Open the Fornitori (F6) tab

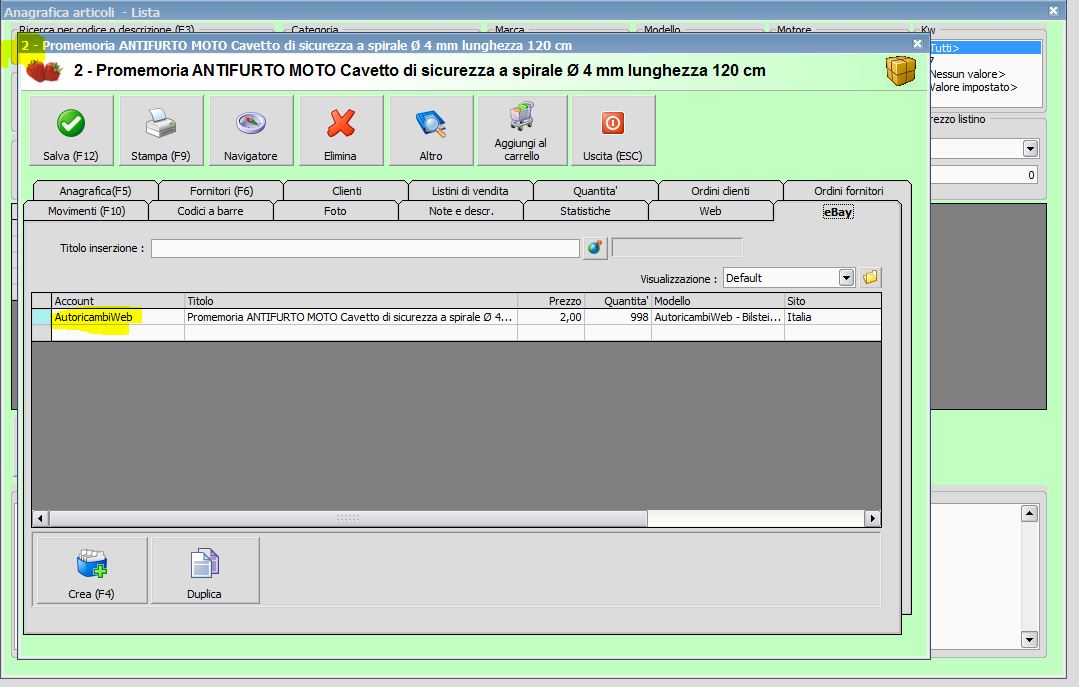[221, 191]
